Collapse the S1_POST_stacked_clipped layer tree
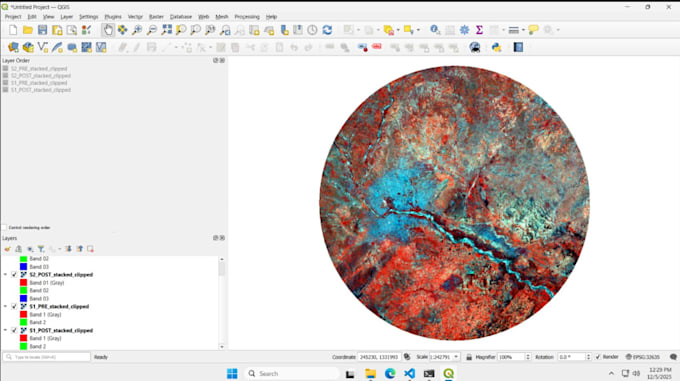The height and width of the screenshot is (381, 680). 6,330
